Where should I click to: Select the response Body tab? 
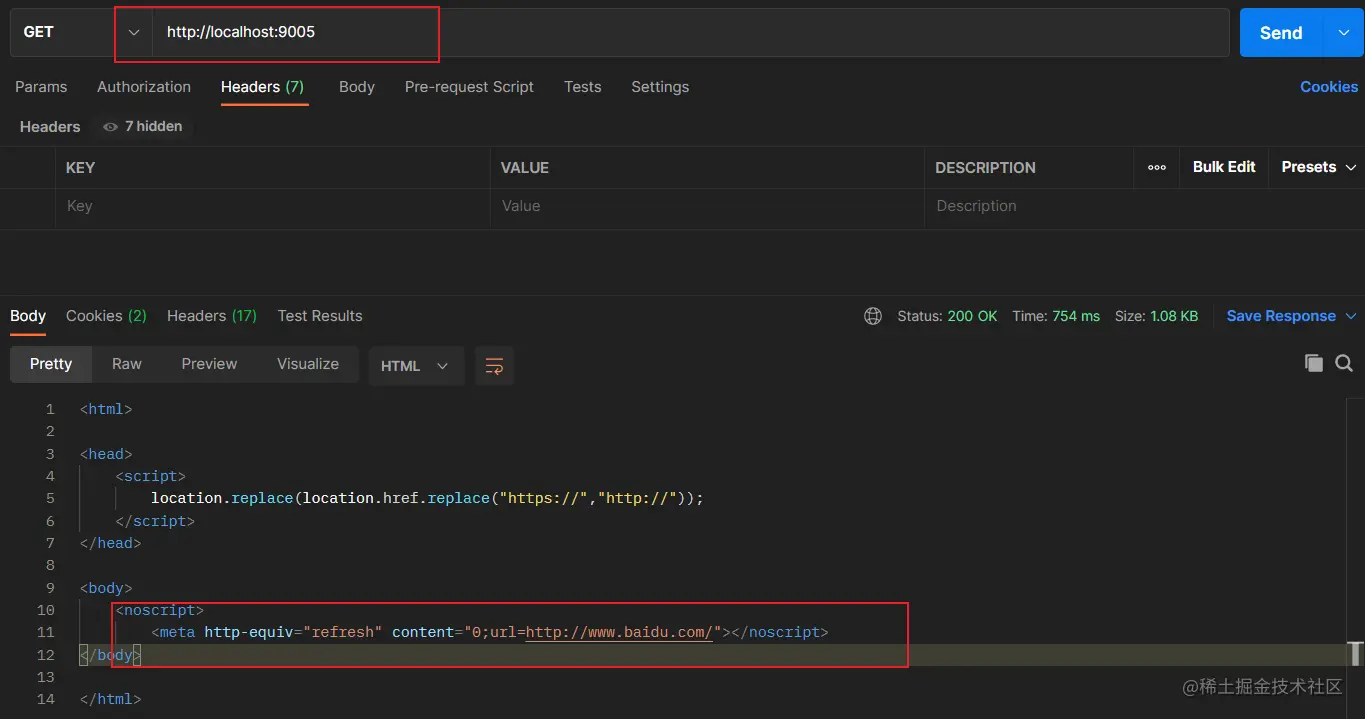point(28,316)
